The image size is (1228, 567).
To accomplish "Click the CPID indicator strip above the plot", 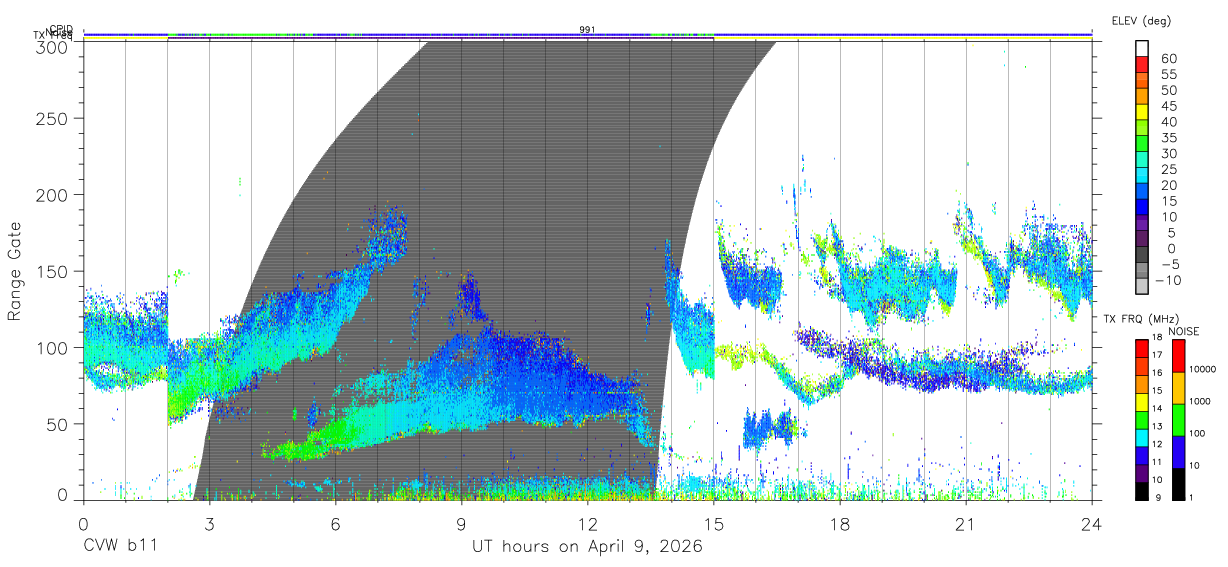I will (587, 33).
